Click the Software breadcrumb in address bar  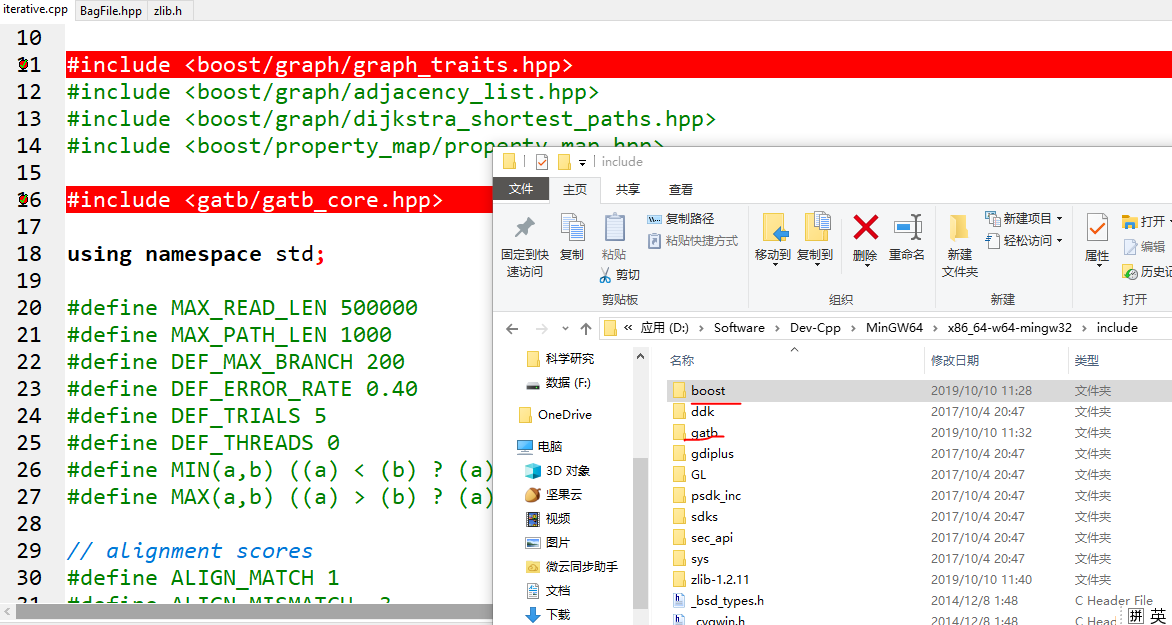click(738, 327)
